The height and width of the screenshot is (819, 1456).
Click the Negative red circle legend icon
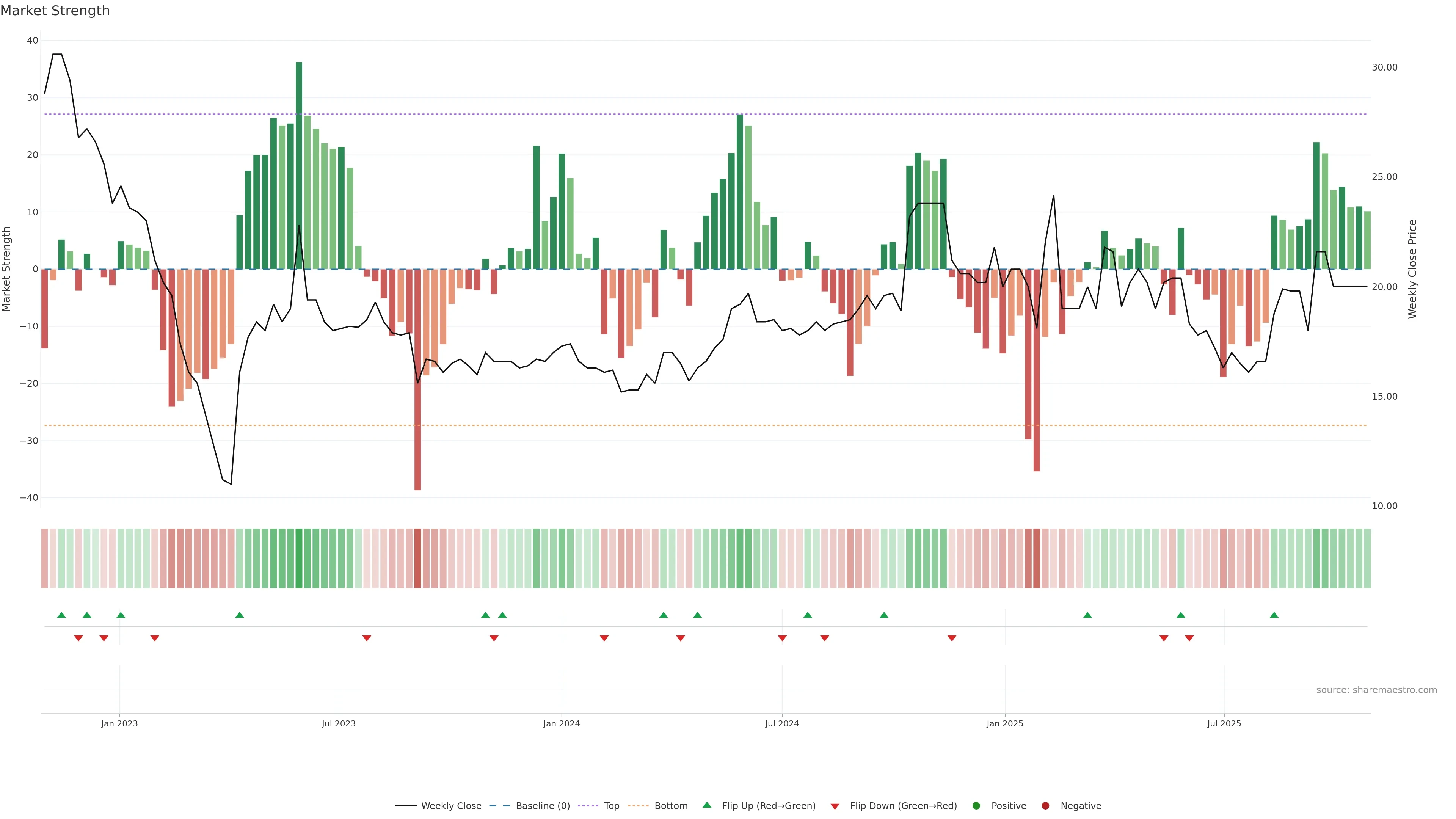tap(1045, 805)
